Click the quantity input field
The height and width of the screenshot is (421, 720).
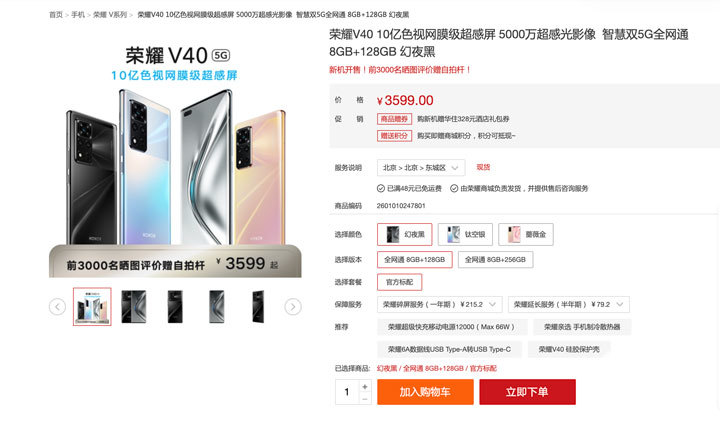coord(347,392)
